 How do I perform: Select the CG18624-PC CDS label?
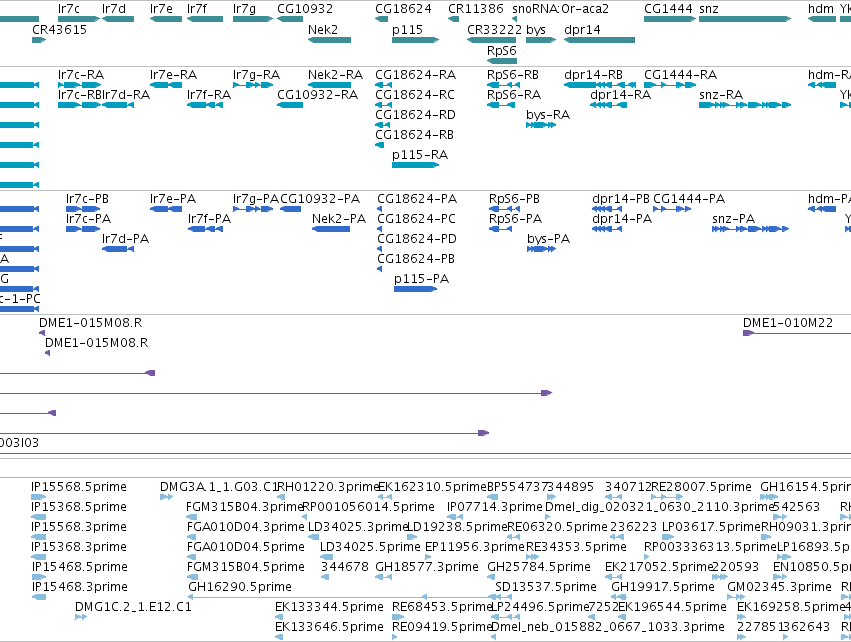point(416,219)
